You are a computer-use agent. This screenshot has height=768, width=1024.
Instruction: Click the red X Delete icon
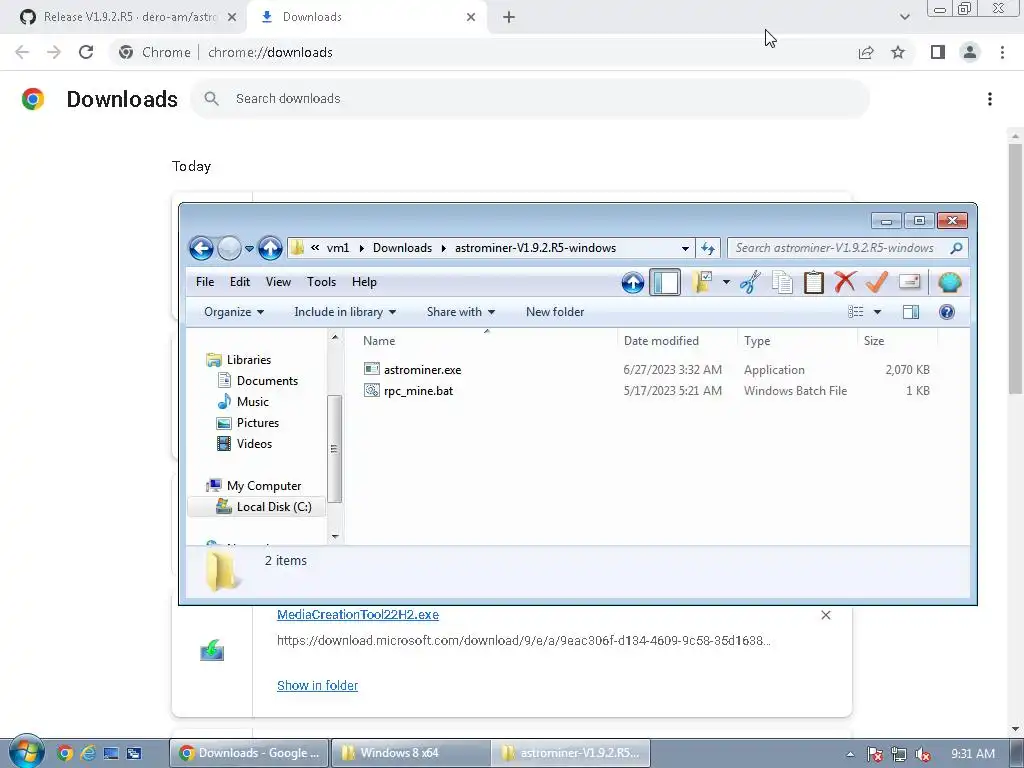pos(845,283)
